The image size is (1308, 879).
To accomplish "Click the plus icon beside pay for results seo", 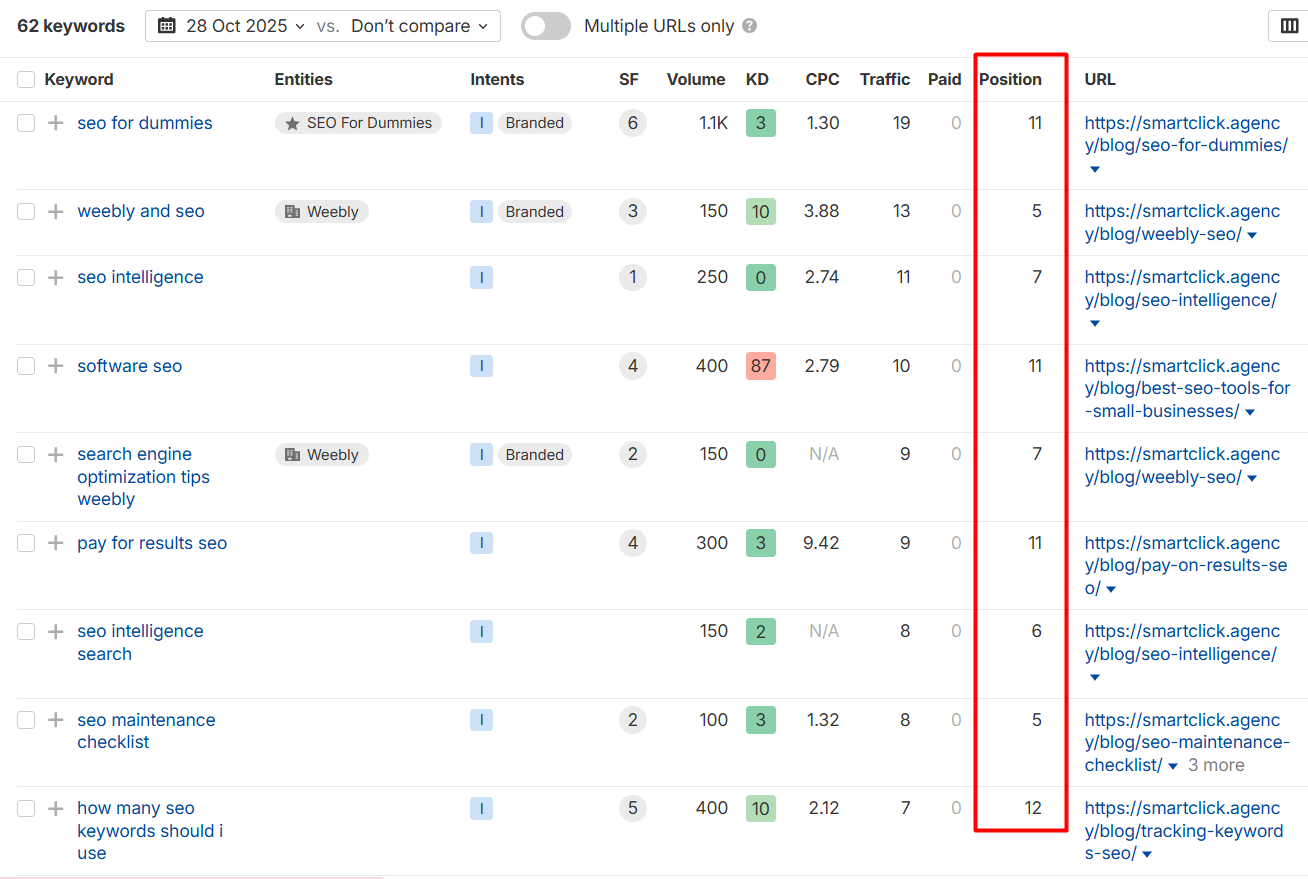I will 56,543.
